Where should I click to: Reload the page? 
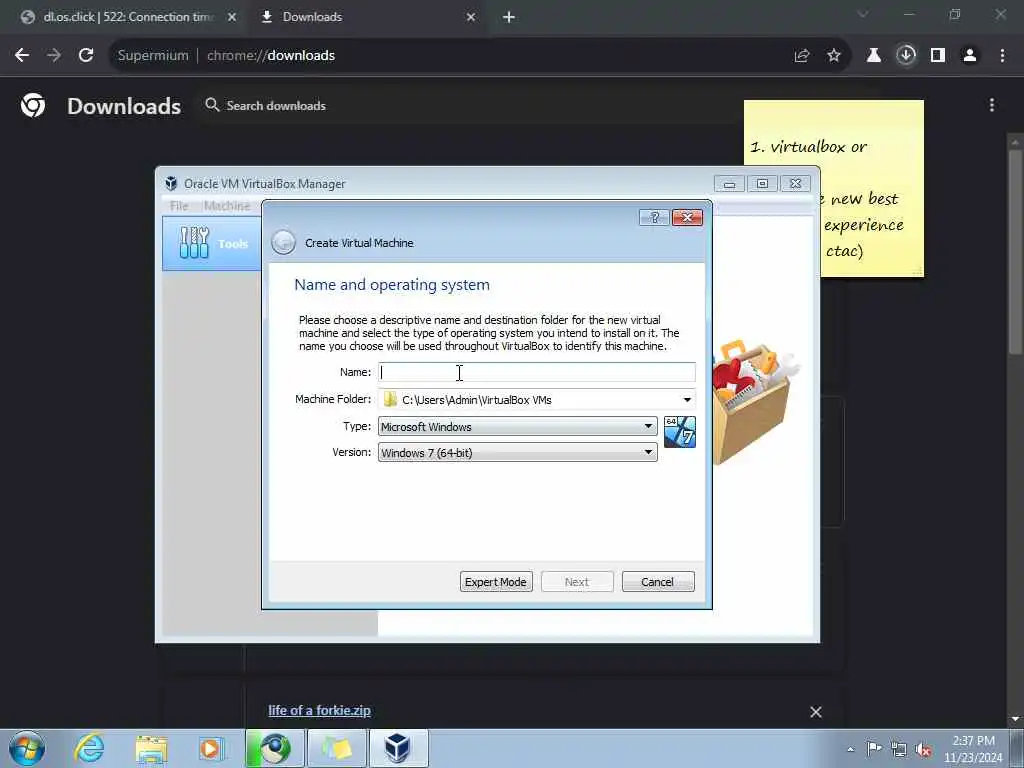pyautogui.click(x=86, y=56)
